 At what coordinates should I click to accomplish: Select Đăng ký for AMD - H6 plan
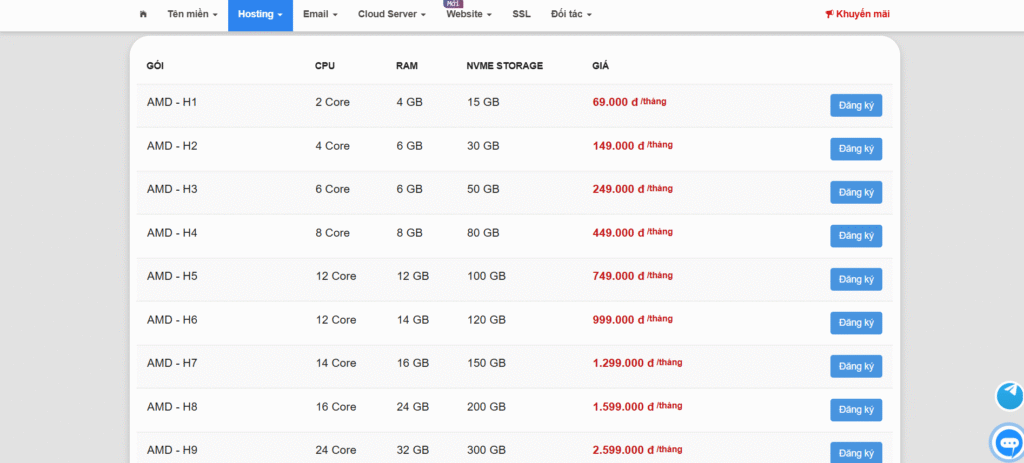pyautogui.click(x=856, y=323)
